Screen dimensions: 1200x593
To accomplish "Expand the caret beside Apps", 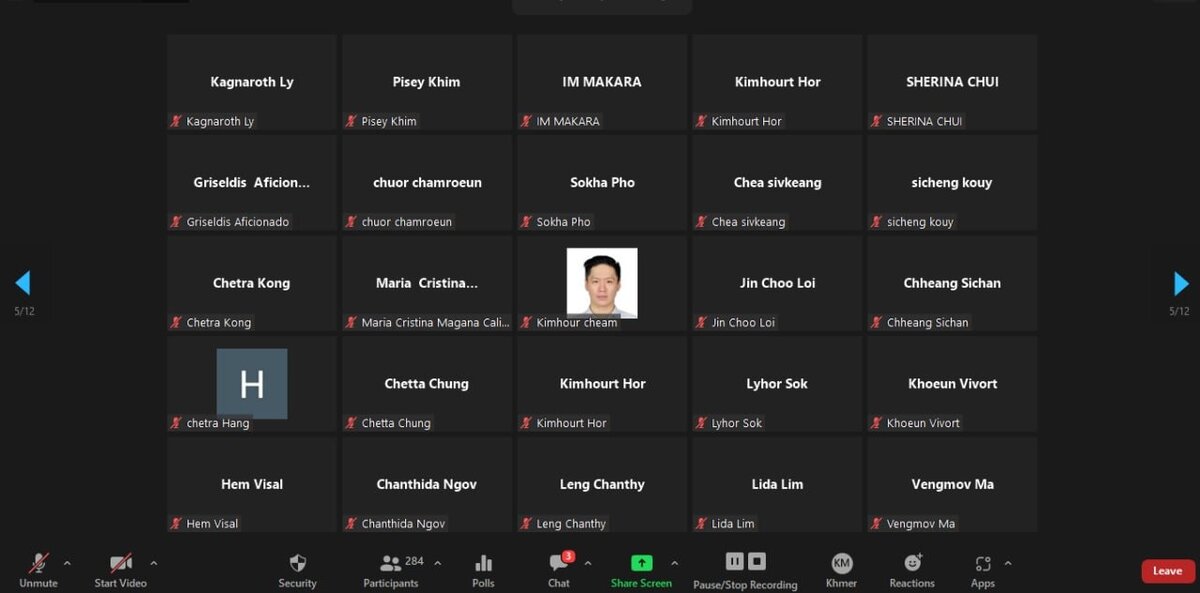I will click(1007, 563).
